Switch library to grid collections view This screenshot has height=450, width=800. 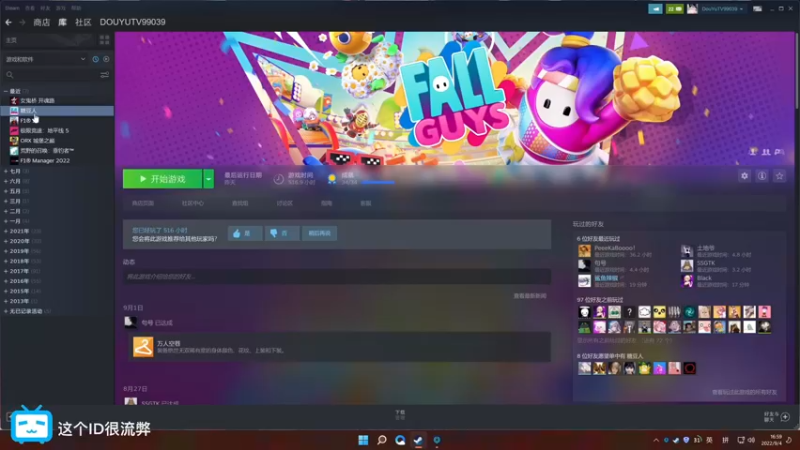pyautogui.click(x=105, y=40)
